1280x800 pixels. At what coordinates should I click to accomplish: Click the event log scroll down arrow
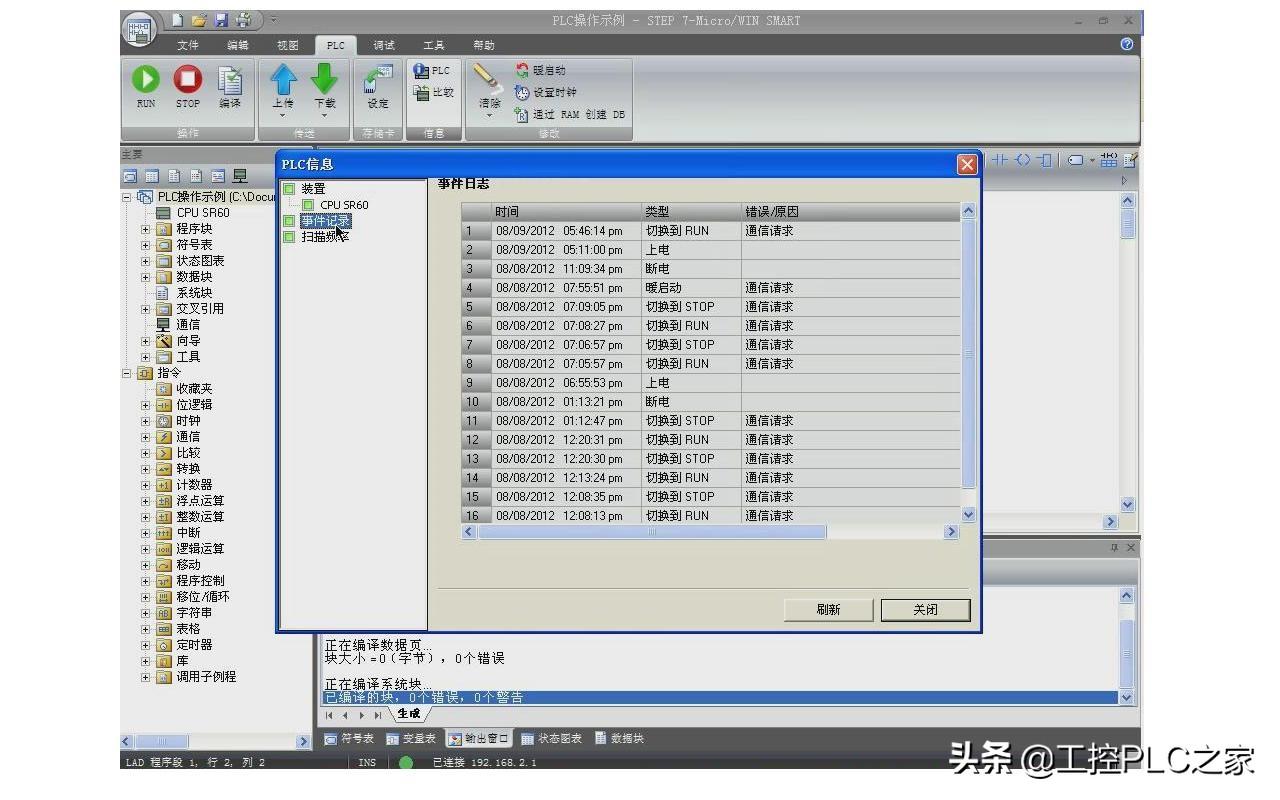coord(968,514)
